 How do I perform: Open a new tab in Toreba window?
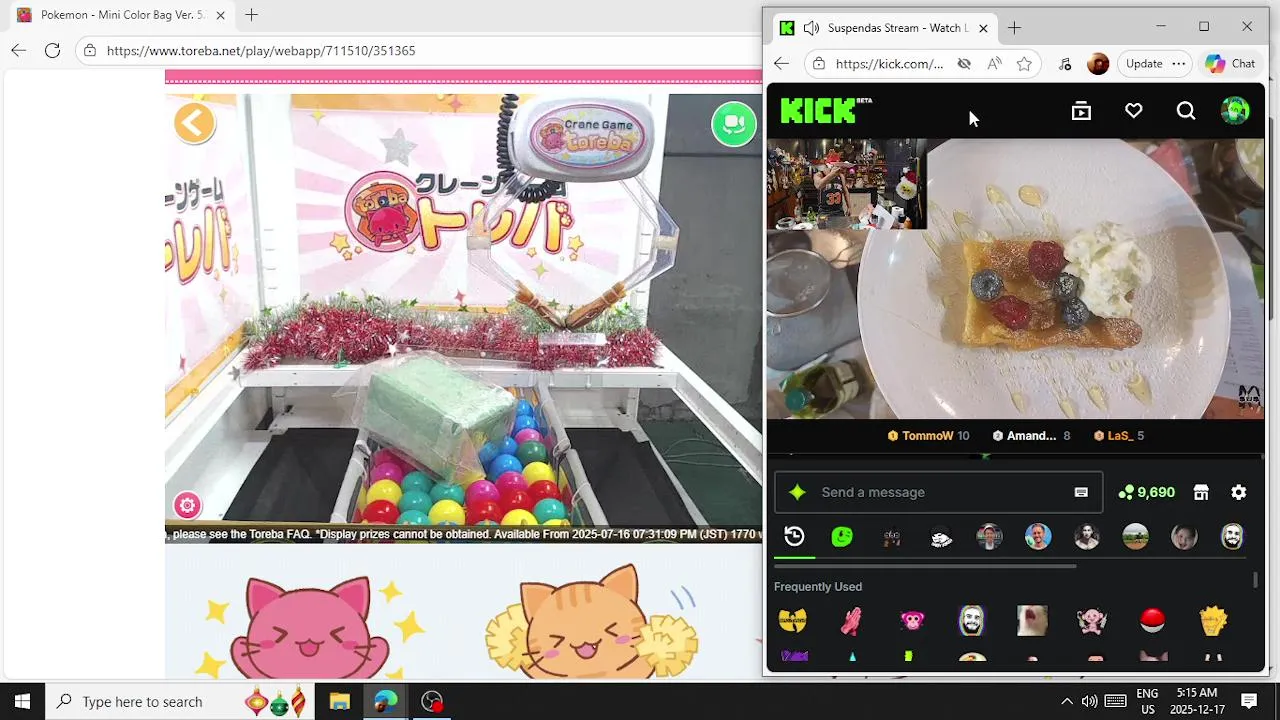click(x=251, y=15)
